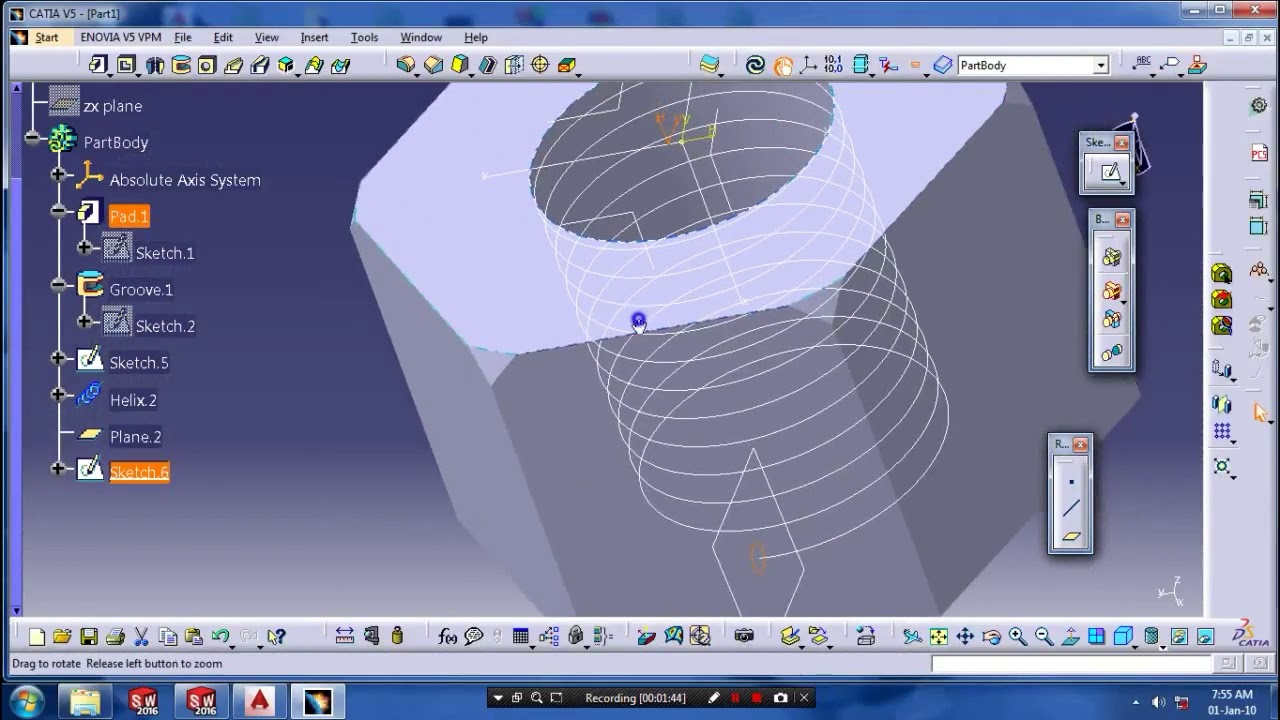Click the Plane tool in reference elements palette
This screenshot has width=1280, height=720.
tap(1071, 537)
